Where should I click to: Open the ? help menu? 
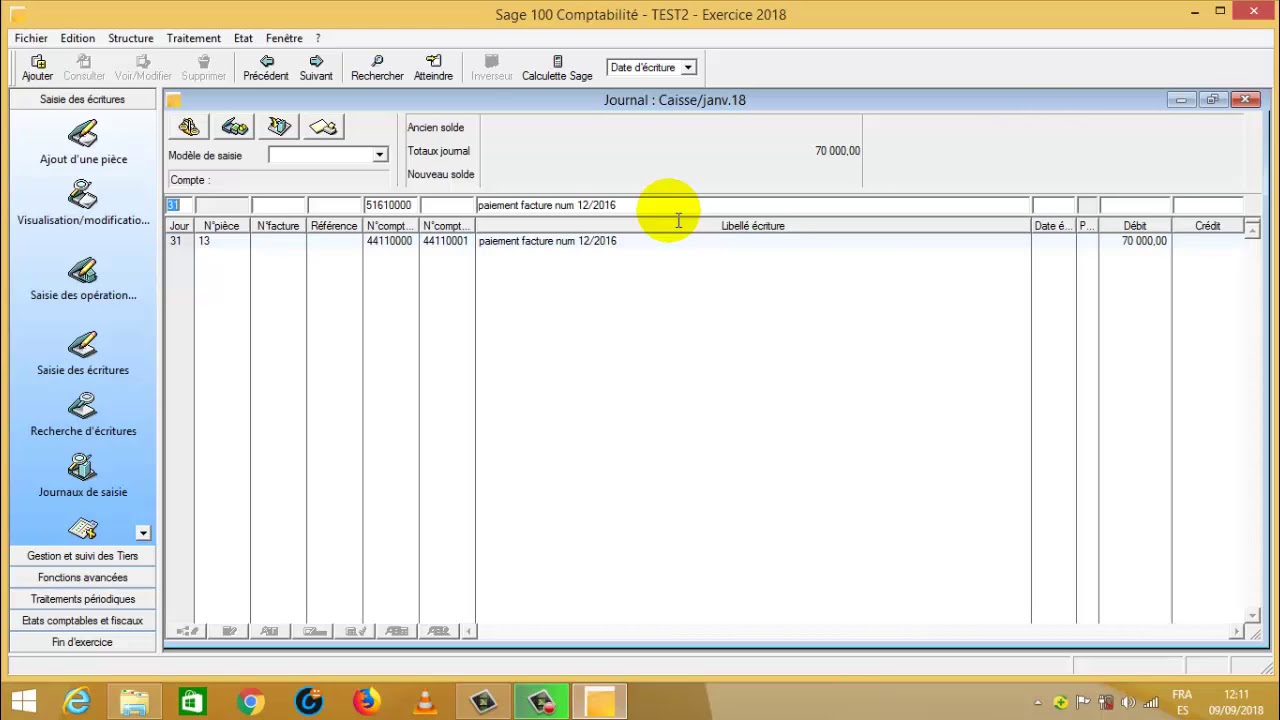point(318,38)
